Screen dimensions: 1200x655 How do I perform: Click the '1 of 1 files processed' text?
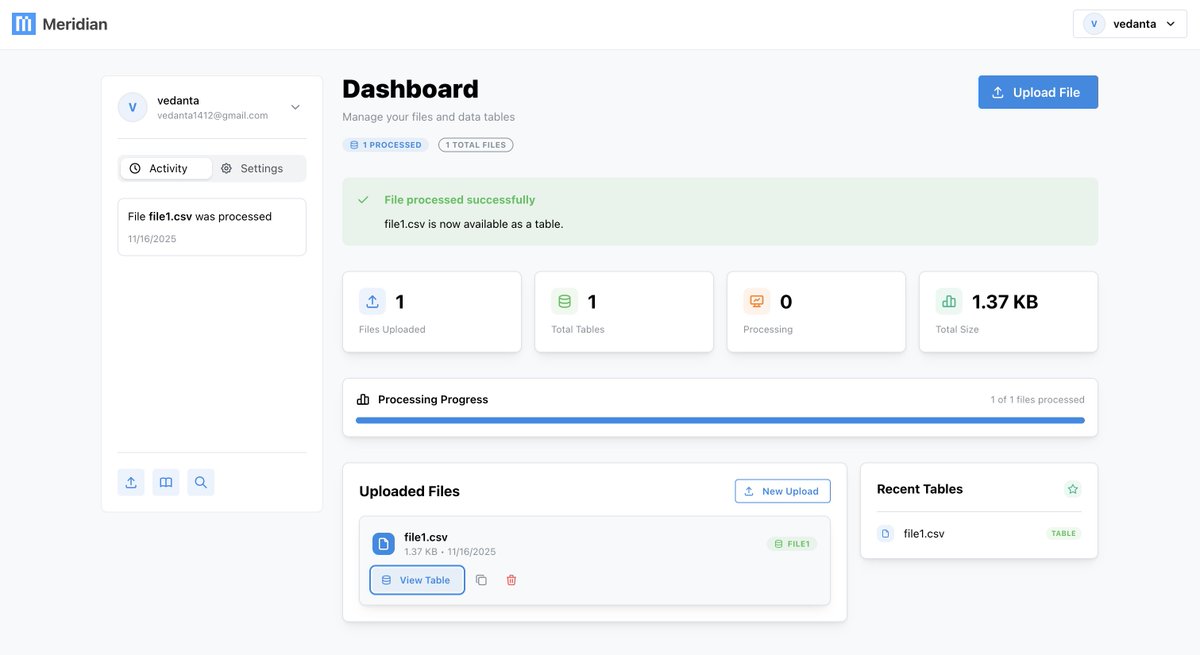coord(1037,400)
